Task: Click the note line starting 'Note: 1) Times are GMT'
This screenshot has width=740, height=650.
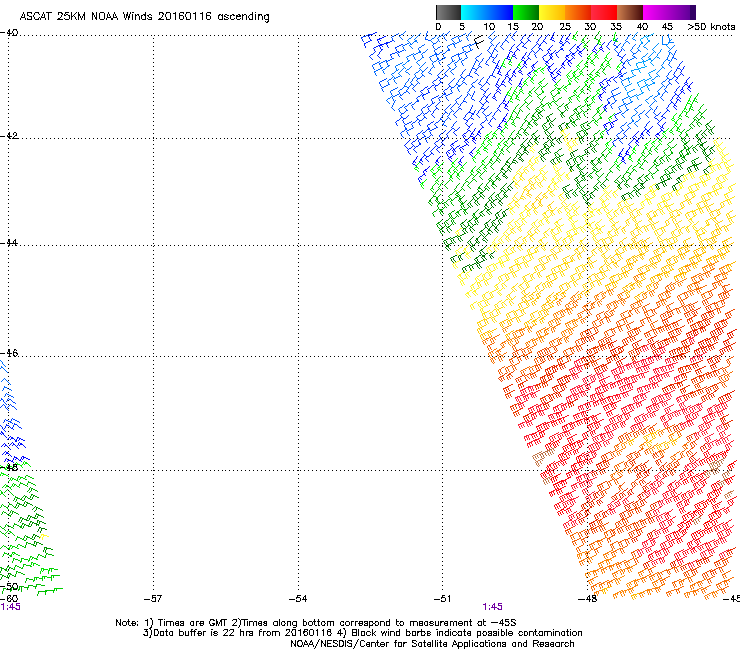Action: click(x=316, y=623)
